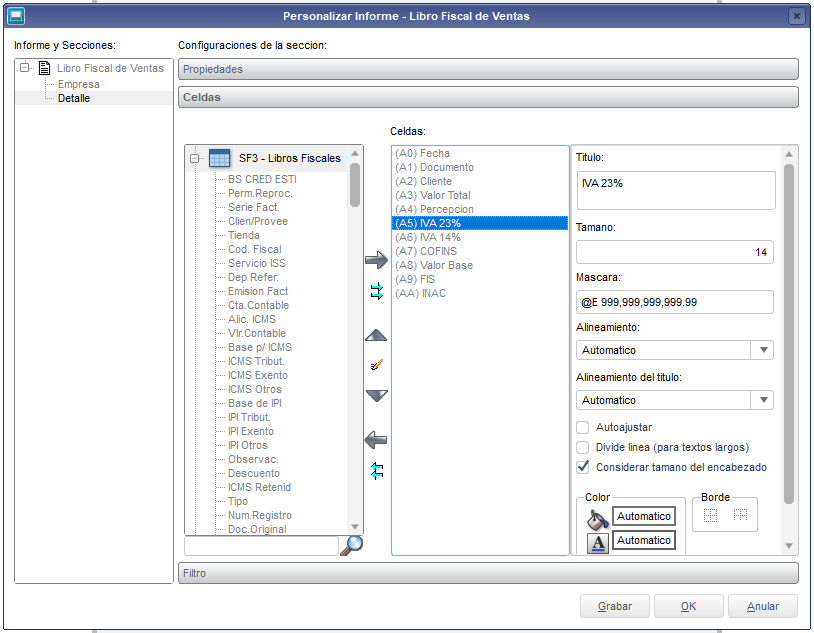
Task: Click the add-all-cells double arrow icon
Action: click(377, 291)
